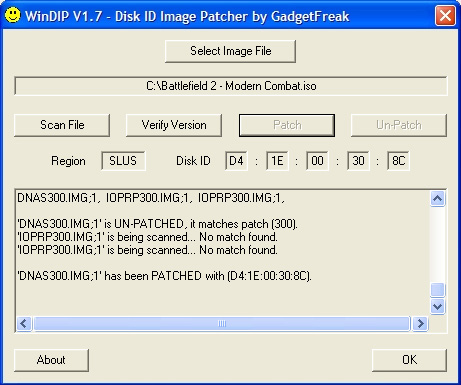Click the Disk ID field showing 8C
The height and width of the screenshot is (385, 461).
(x=398, y=161)
